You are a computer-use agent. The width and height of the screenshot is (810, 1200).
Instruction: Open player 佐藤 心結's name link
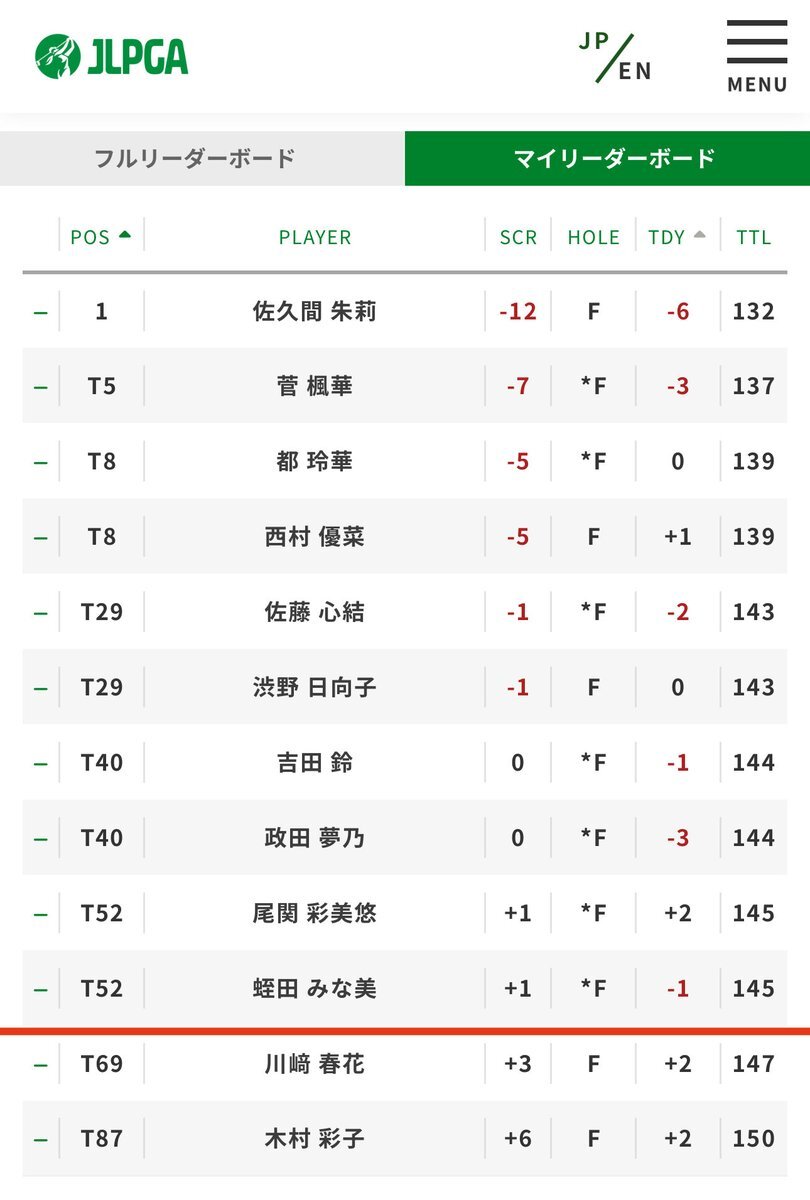pos(315,612)
